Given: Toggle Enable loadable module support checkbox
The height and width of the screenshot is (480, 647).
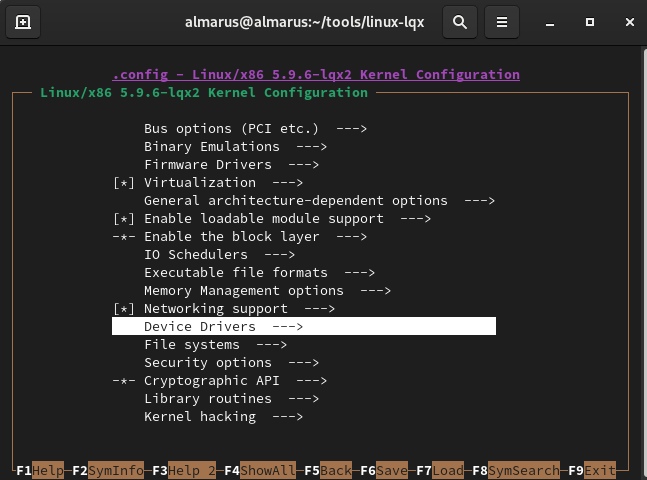Looking at the screenshot, I should click(124, 219).
